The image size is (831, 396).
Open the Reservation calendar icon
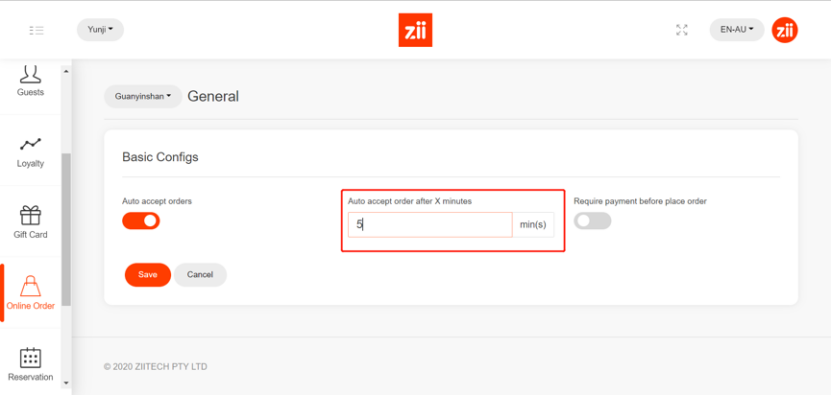pyautogui.click(x=30, y=358)
